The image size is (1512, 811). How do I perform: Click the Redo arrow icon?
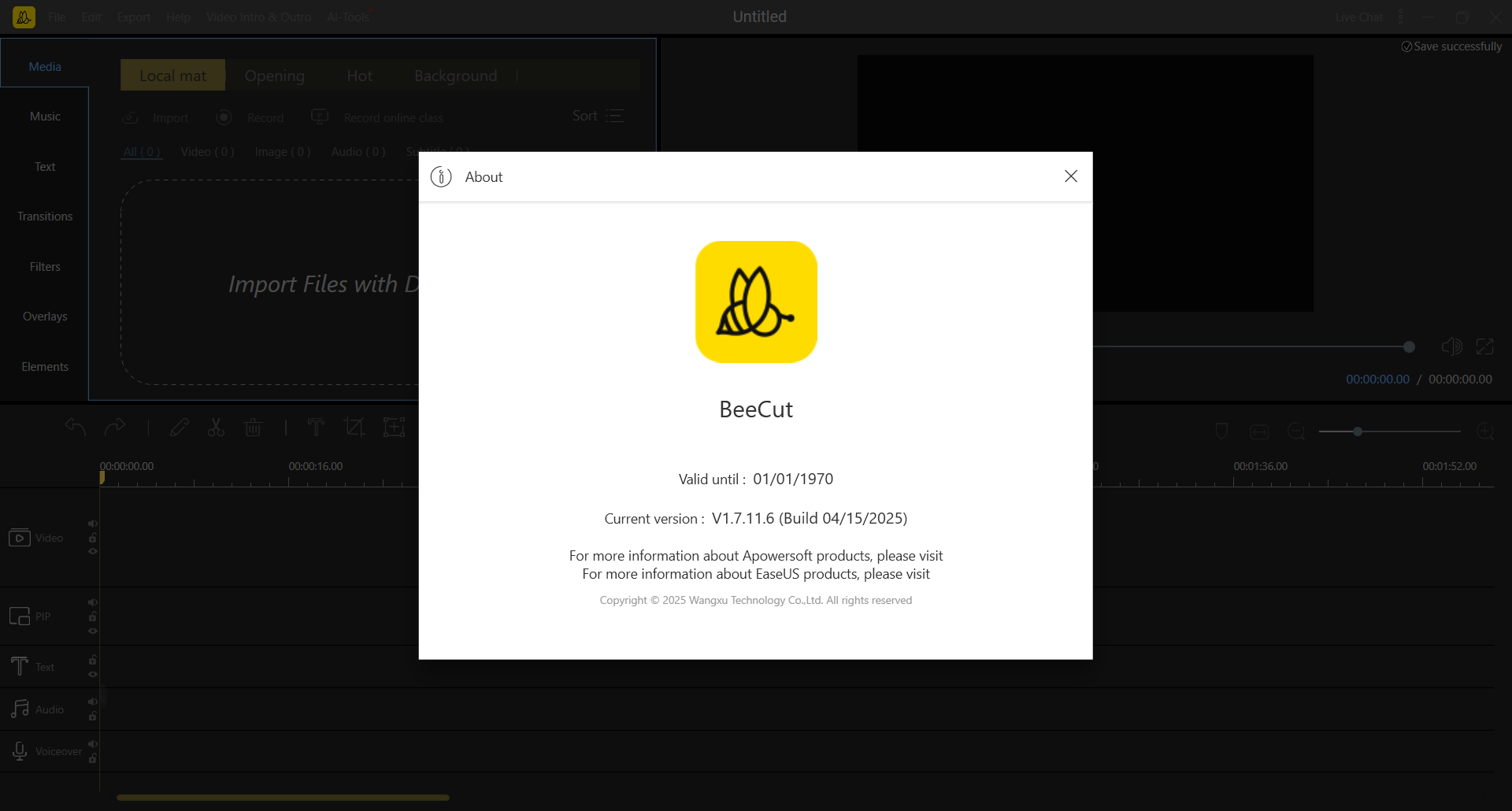point(115,428)
